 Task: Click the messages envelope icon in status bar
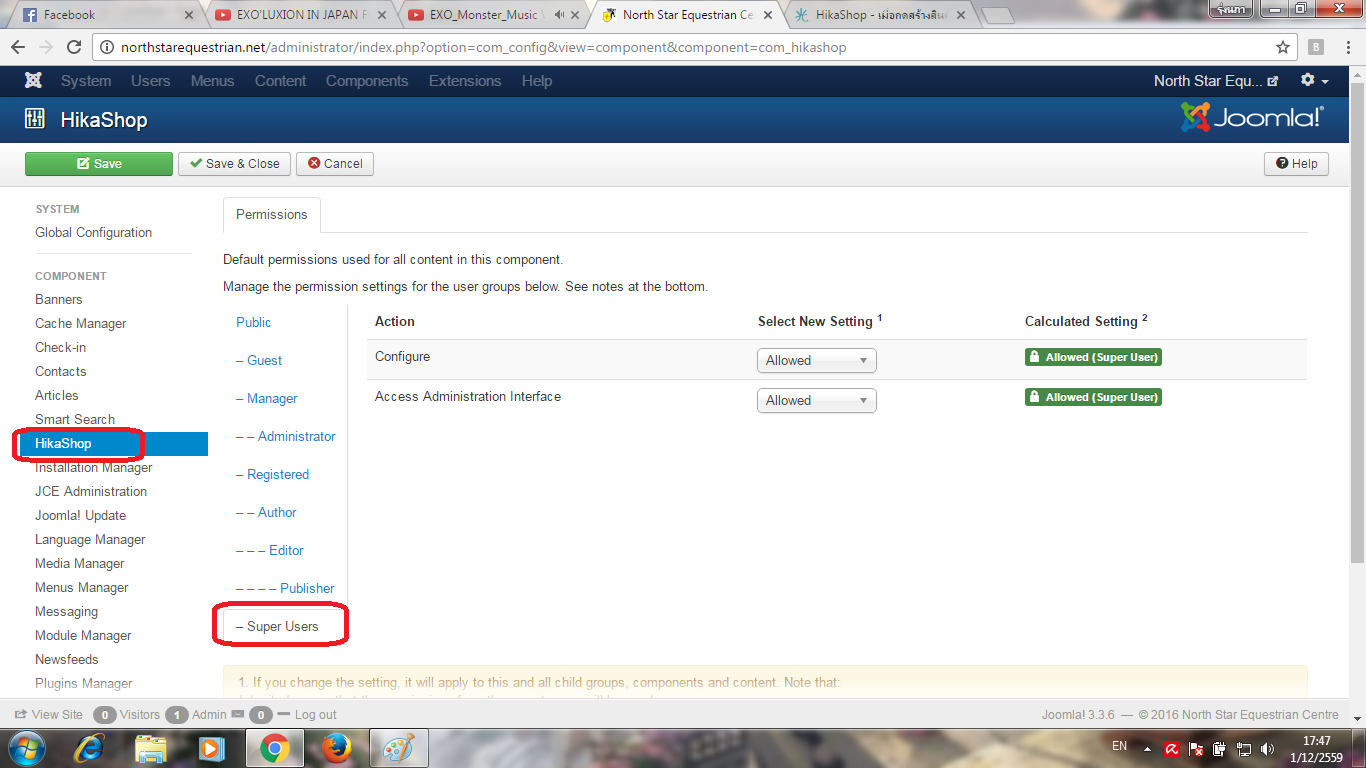coord(238,714)
